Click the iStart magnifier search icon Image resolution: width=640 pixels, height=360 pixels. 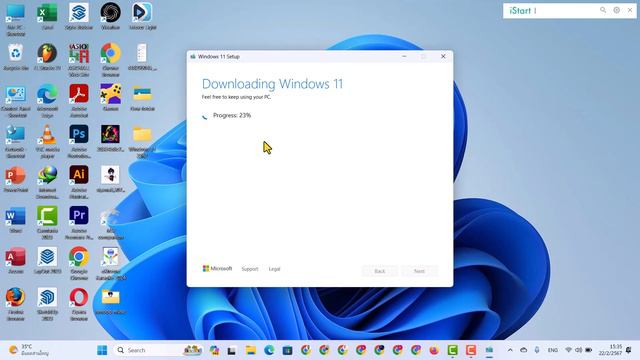(x=603, y=10)
